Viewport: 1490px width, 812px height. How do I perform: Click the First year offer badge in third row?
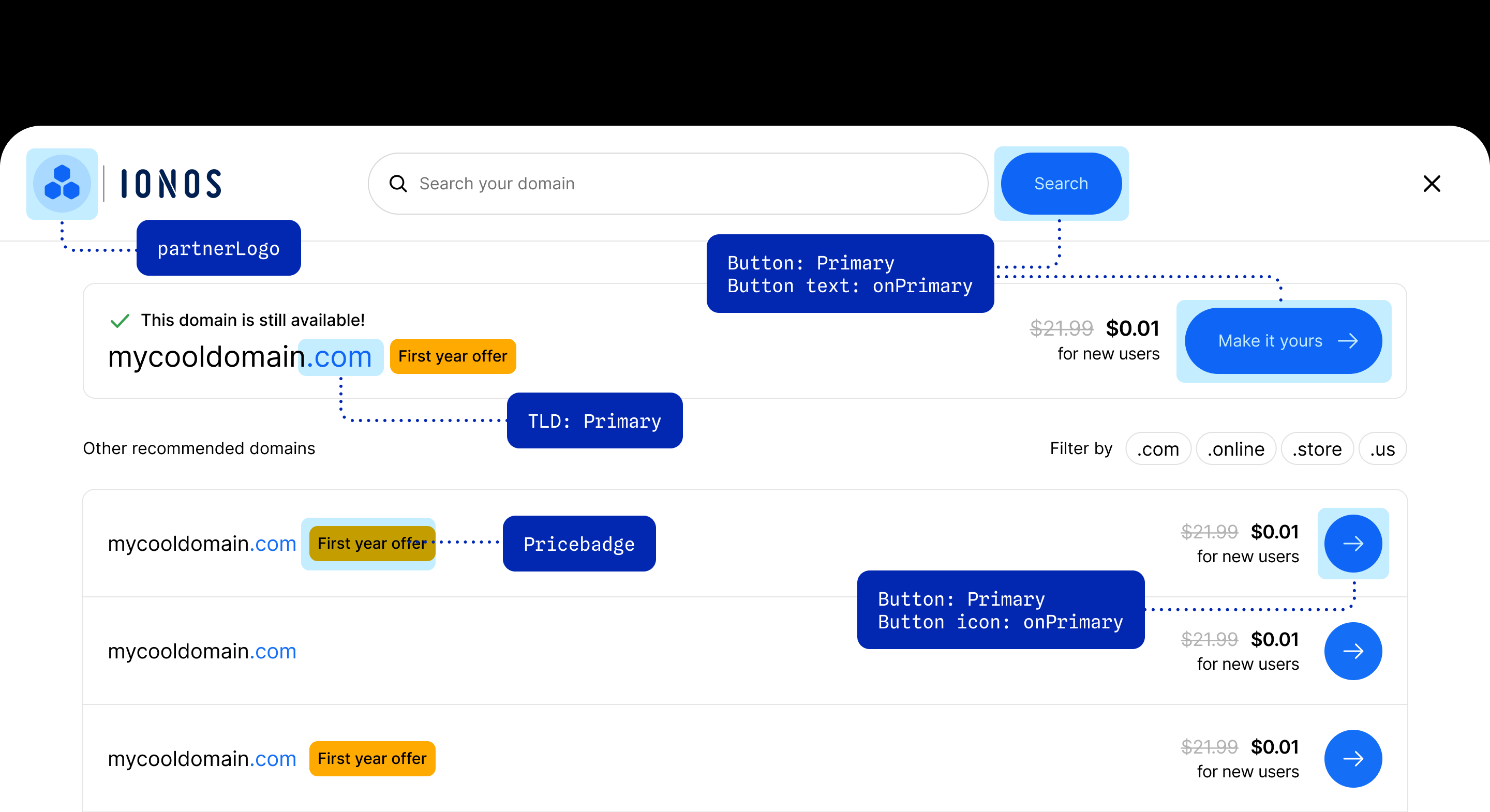[x=371, y=758]
